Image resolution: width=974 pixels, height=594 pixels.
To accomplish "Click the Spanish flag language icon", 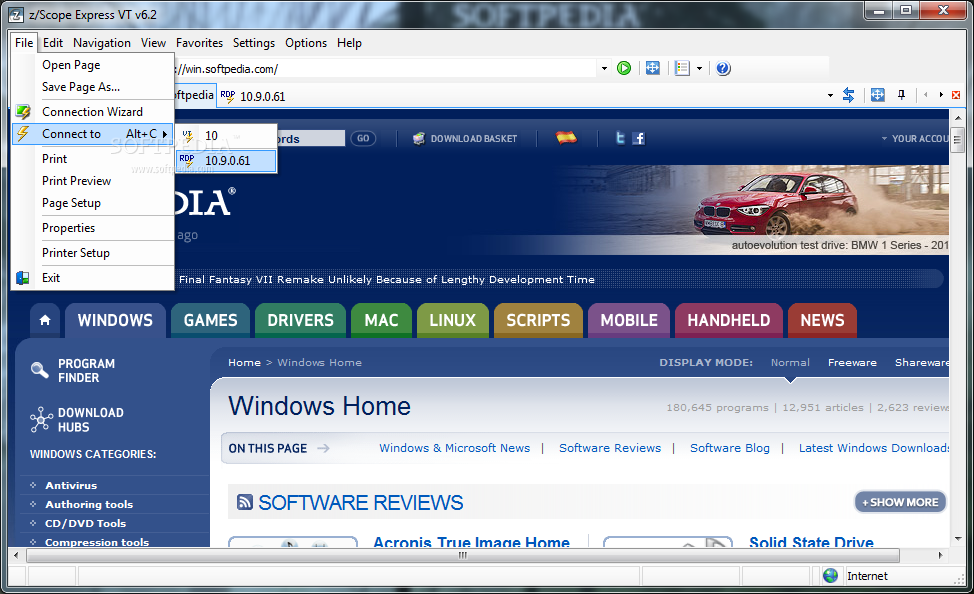I will pos(566,138).
